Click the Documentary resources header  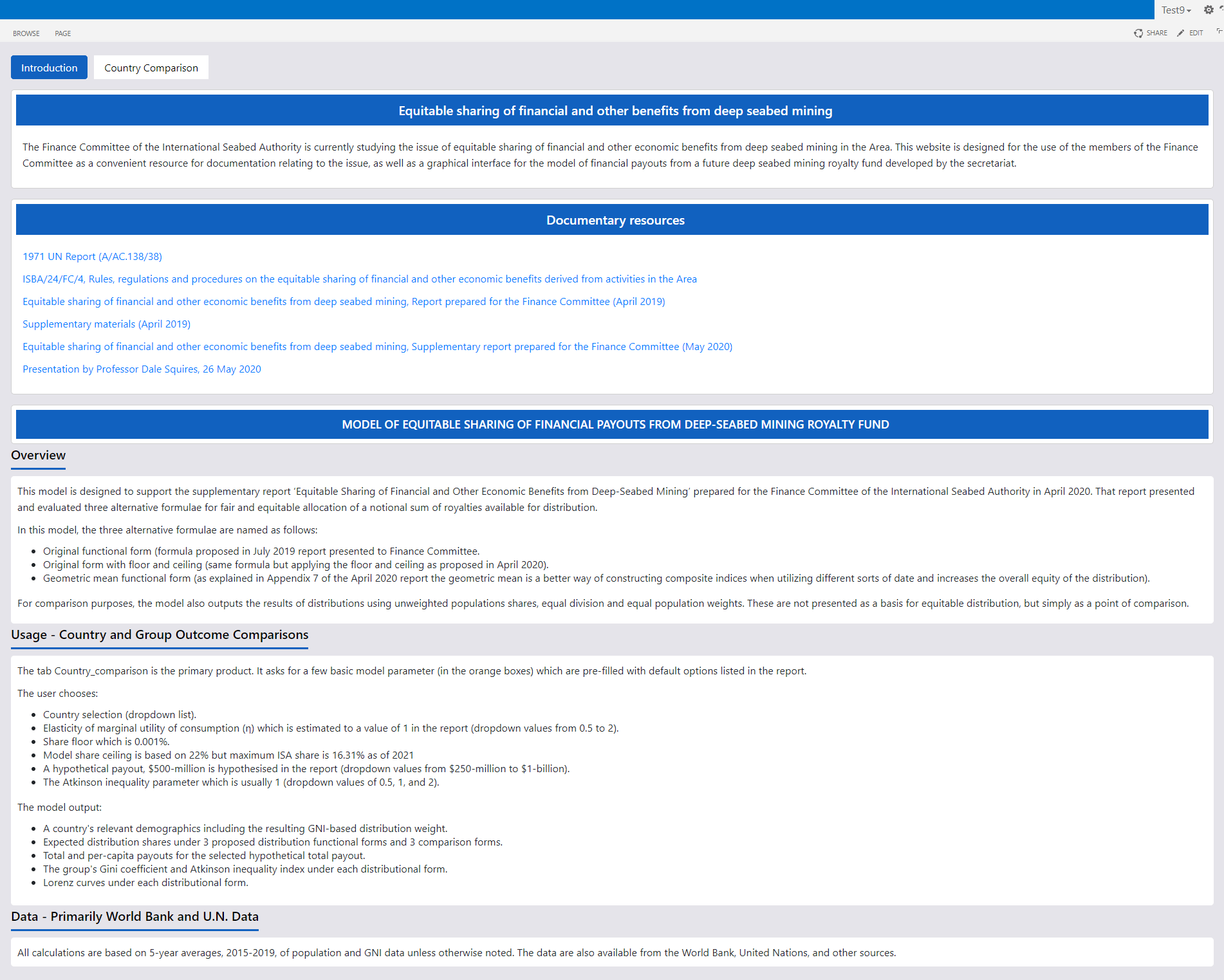click(612, 220)
